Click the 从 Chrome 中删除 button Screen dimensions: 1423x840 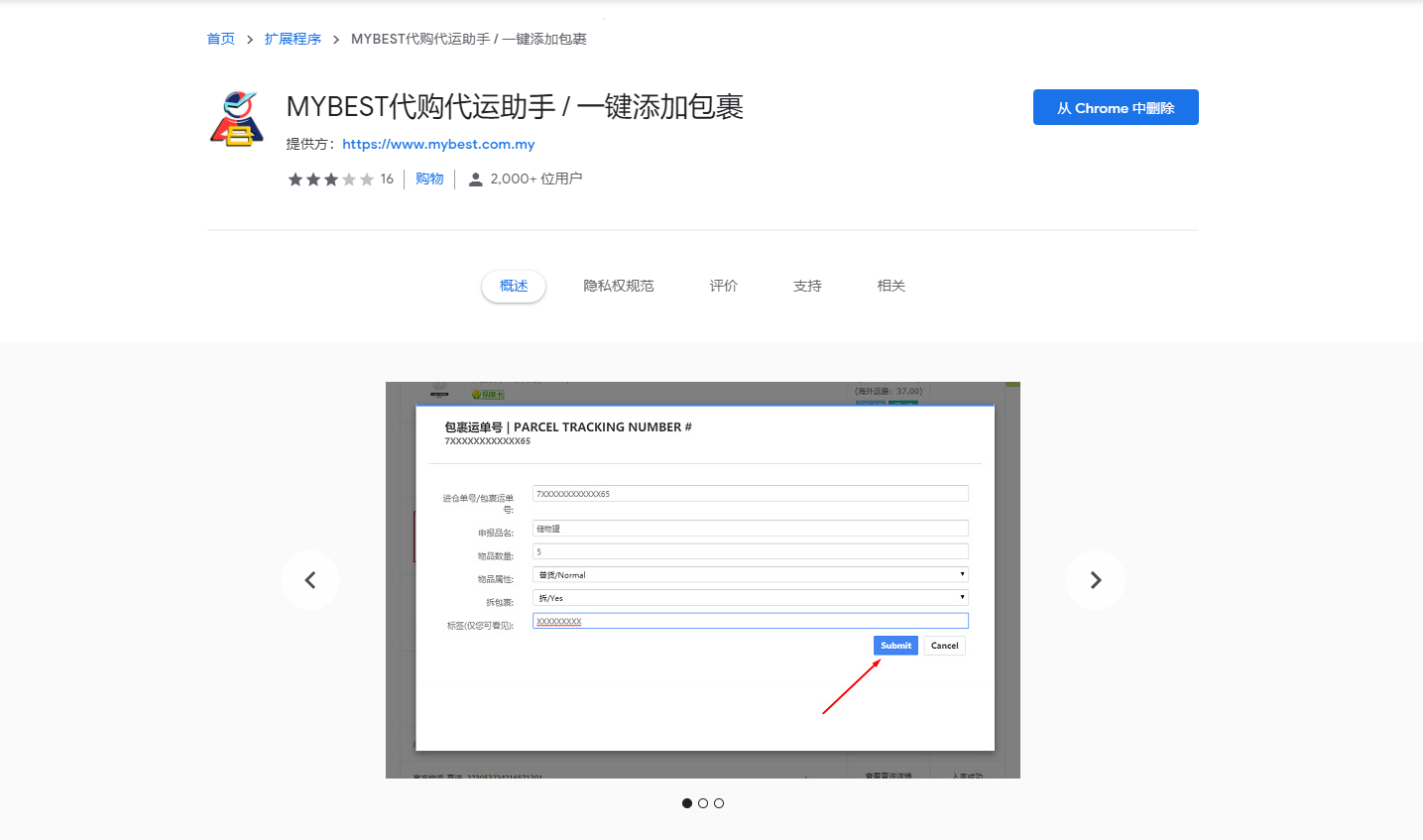tap(1116, 107)
